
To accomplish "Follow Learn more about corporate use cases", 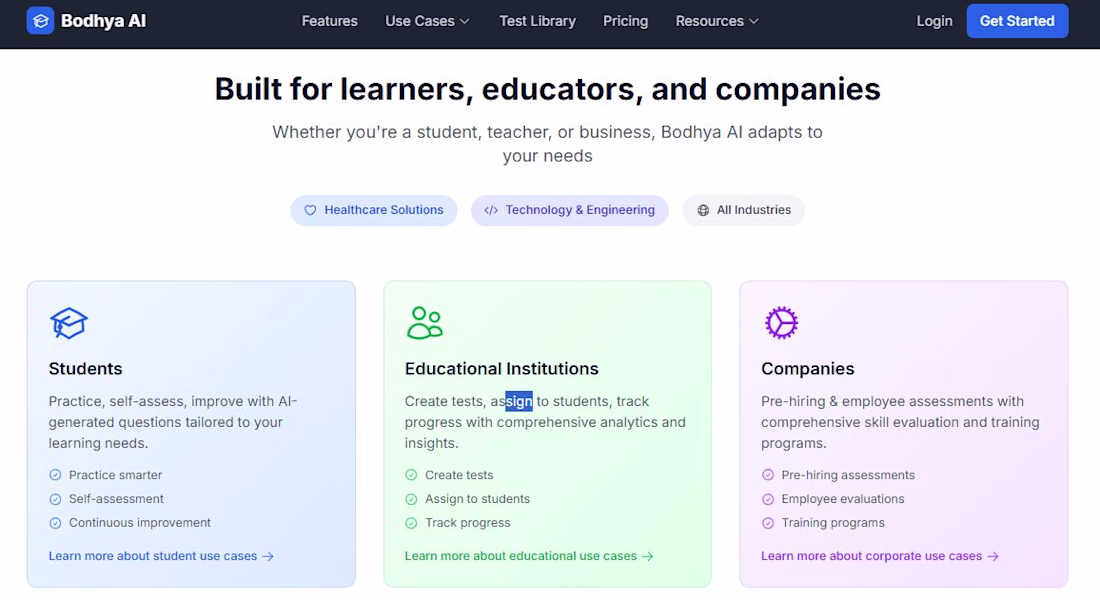I will click(879, 556).
